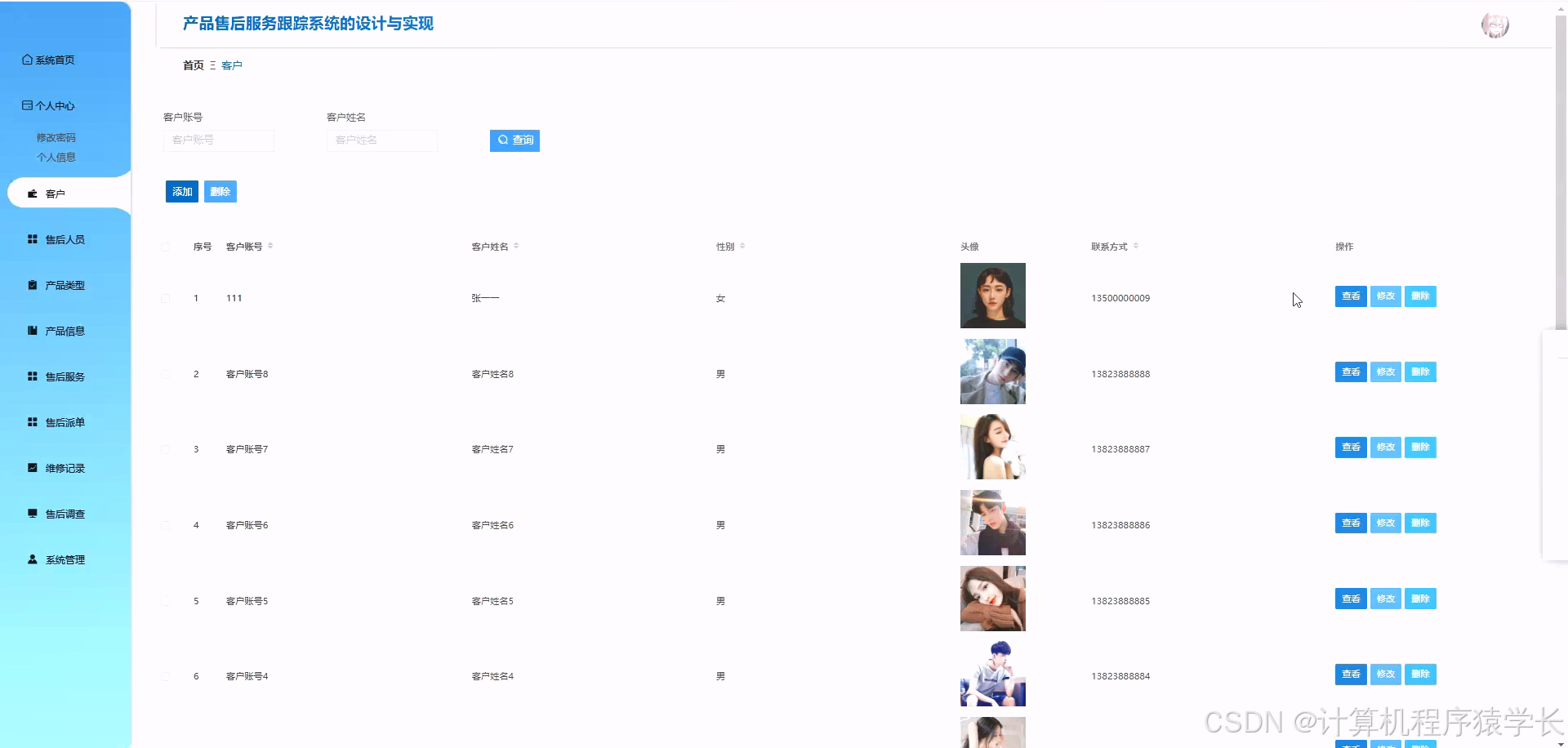The width and height of the screenshot is (1568, 748).
Task: Click the 维修记录 sidebar icon
Action: click(32, 467)
